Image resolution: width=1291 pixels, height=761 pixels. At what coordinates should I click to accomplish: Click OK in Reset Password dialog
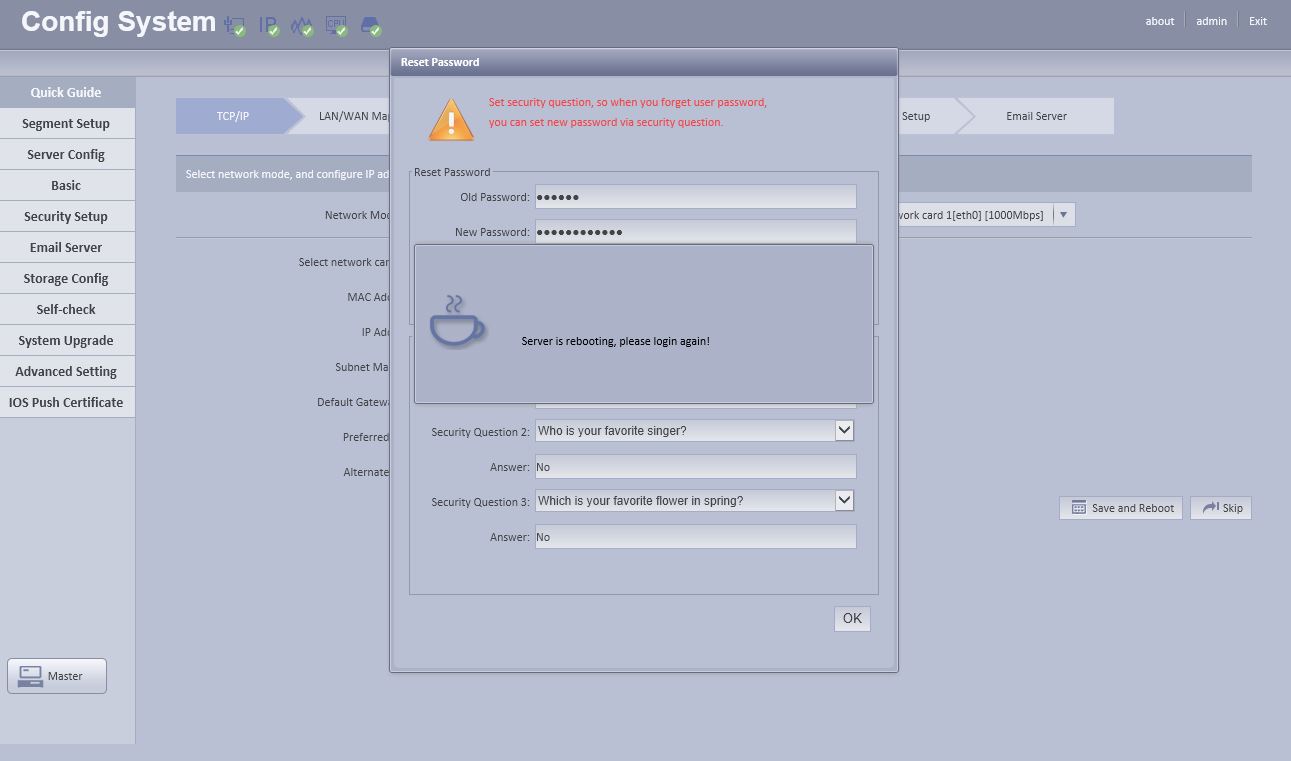pyautogui.click(x=852, y=619)
